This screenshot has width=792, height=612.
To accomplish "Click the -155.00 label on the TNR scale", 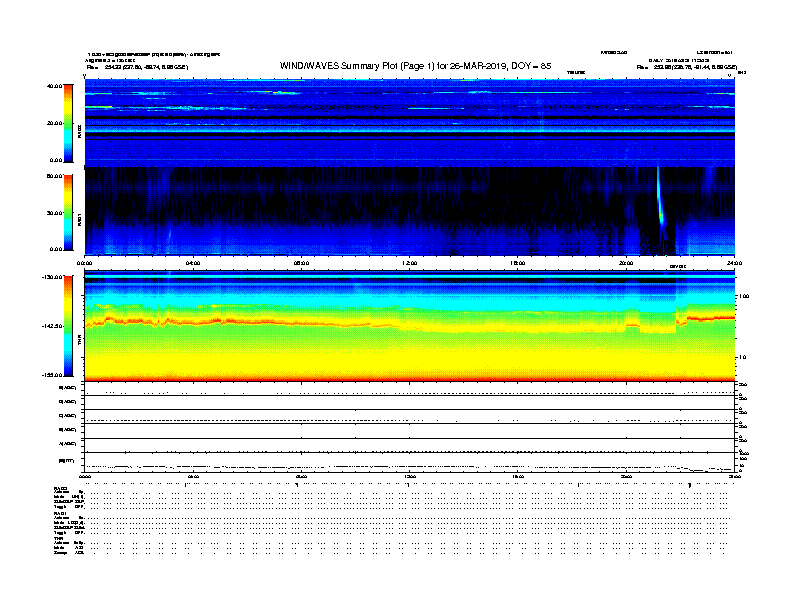I will (x=53, y=375).
